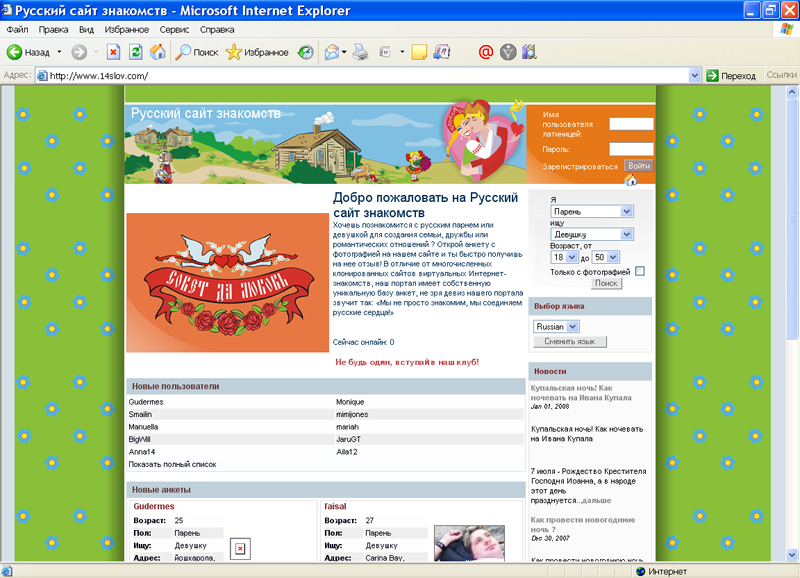Viewport: 800px width, 578px height.
Task: Click the vertical scrollbar thumb
Action: (792, 218)
